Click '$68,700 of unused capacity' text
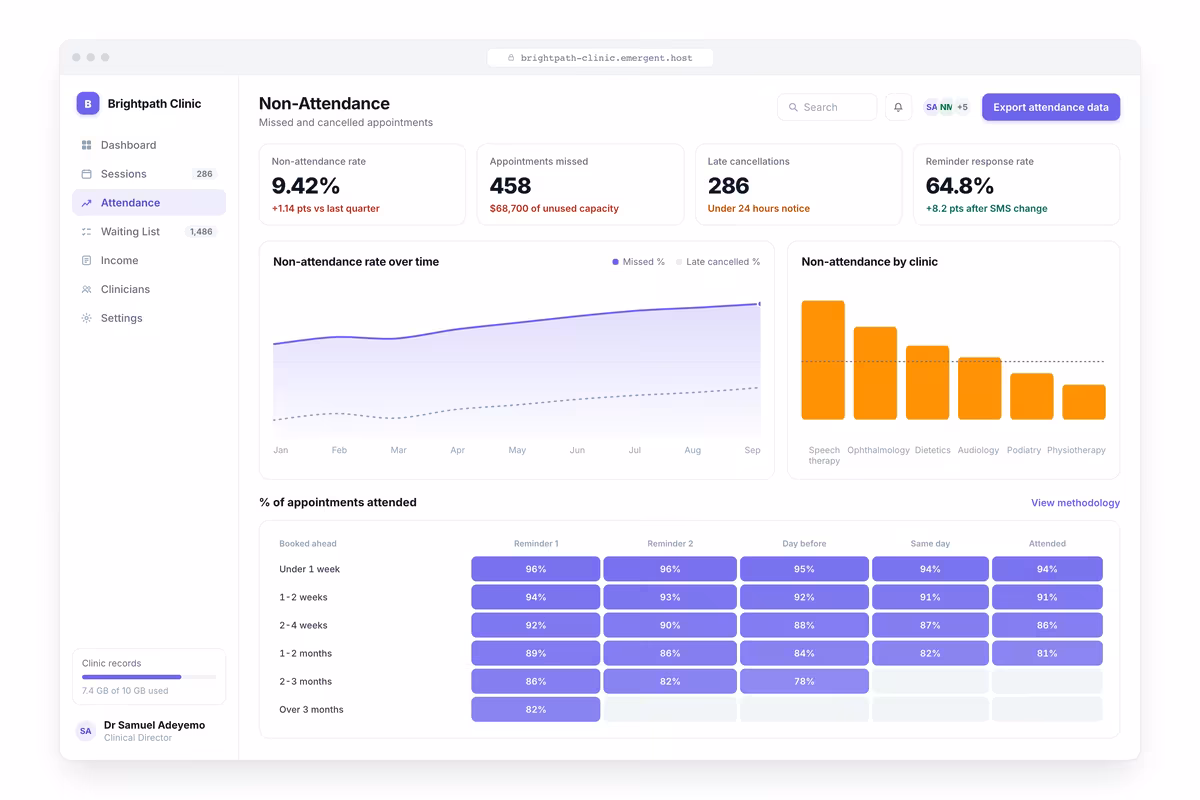Viewport: 1200px width, 800px height. point(554,209)
